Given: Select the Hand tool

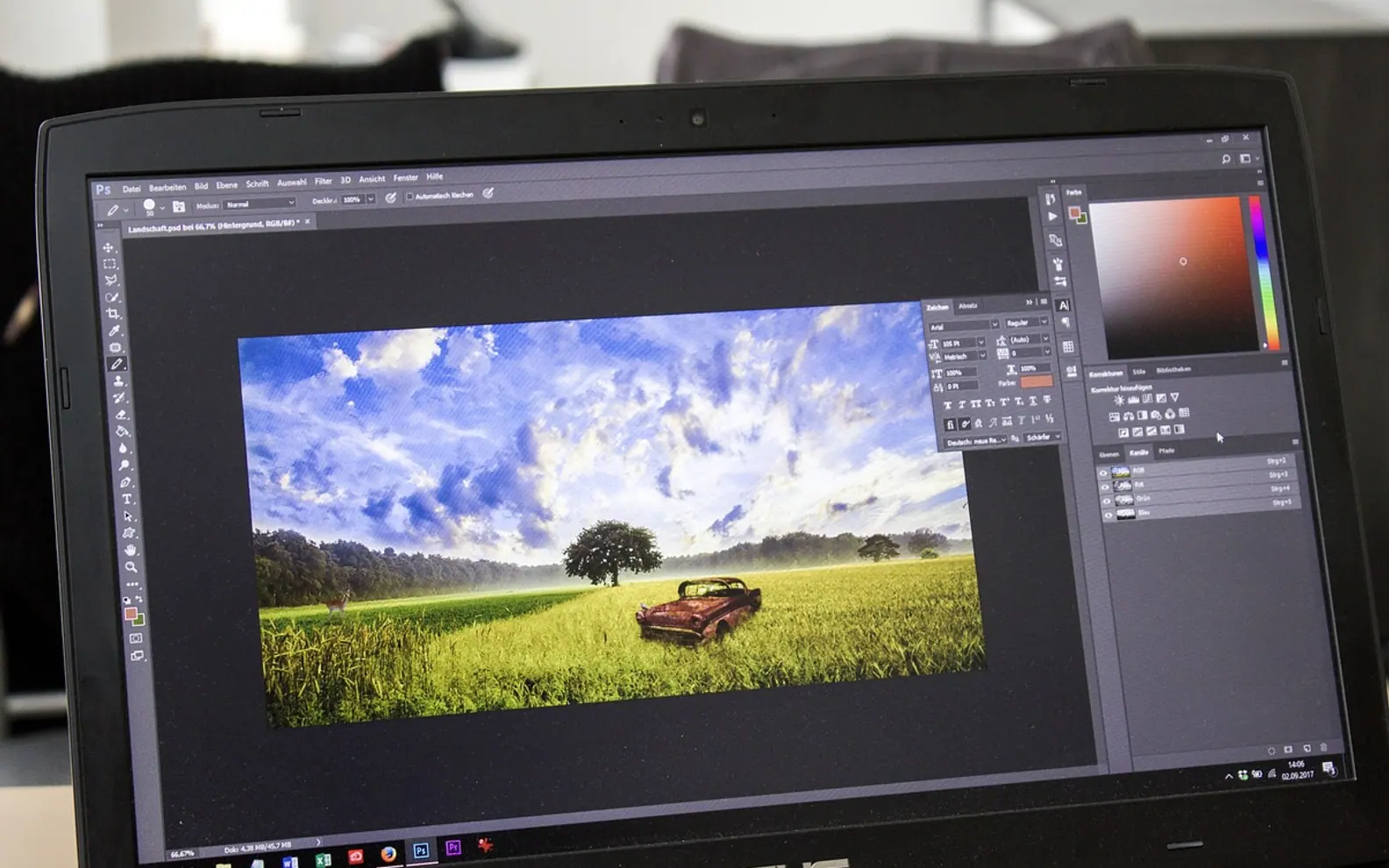Looking at the screenshot, I should point(131,551).
